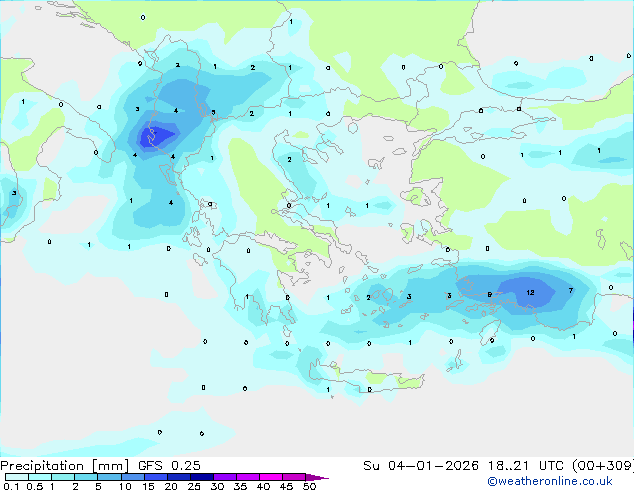Click the 10–15 mm blue legend segment
The width and height of the screenshot is (634, 490).
pos(132,477)
